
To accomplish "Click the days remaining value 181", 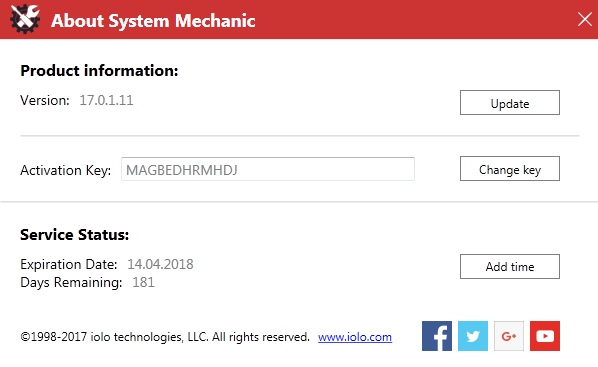I will coord(143,282).
